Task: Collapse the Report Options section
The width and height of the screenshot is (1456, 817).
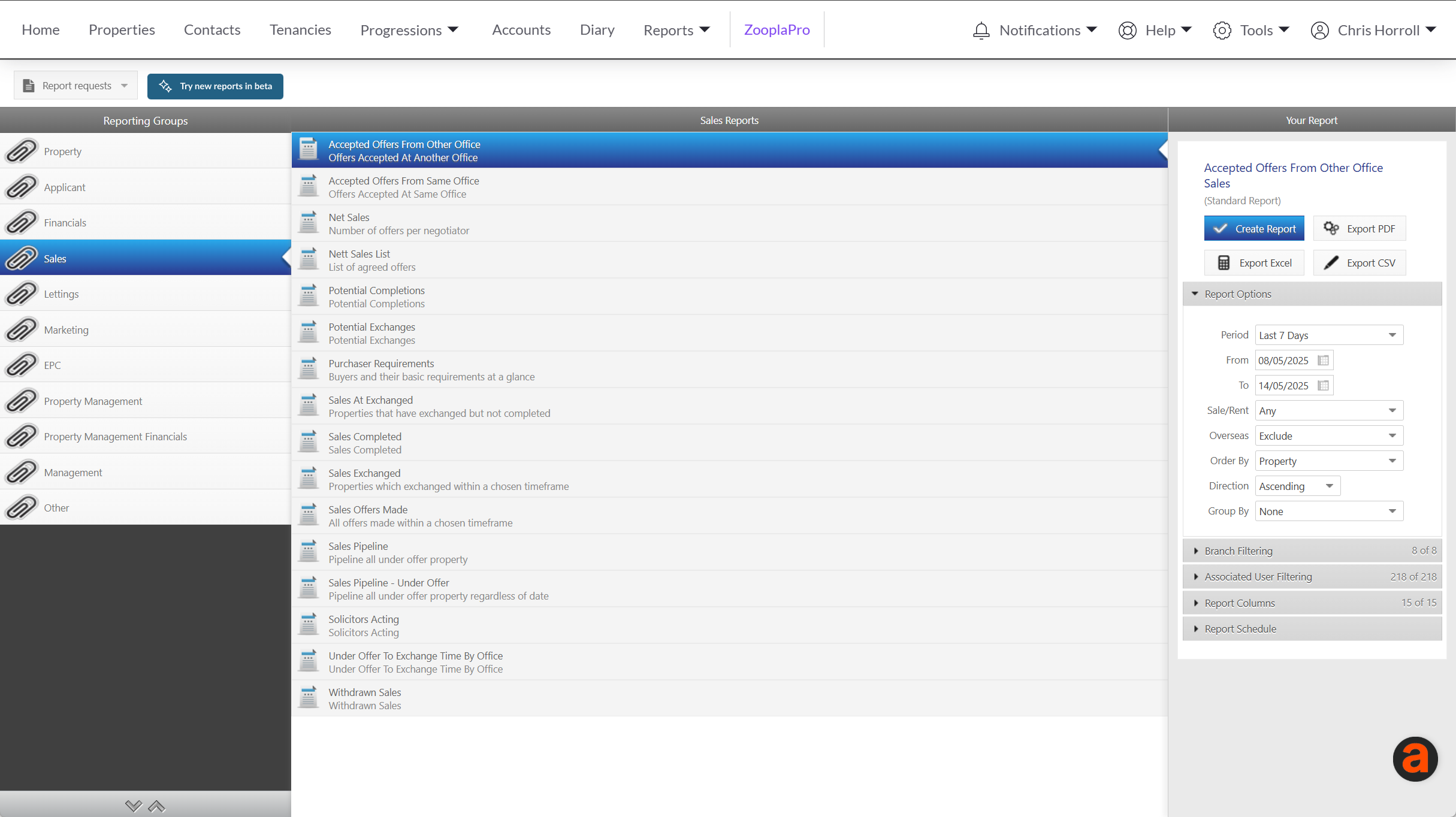Action: click(1312, 294)
